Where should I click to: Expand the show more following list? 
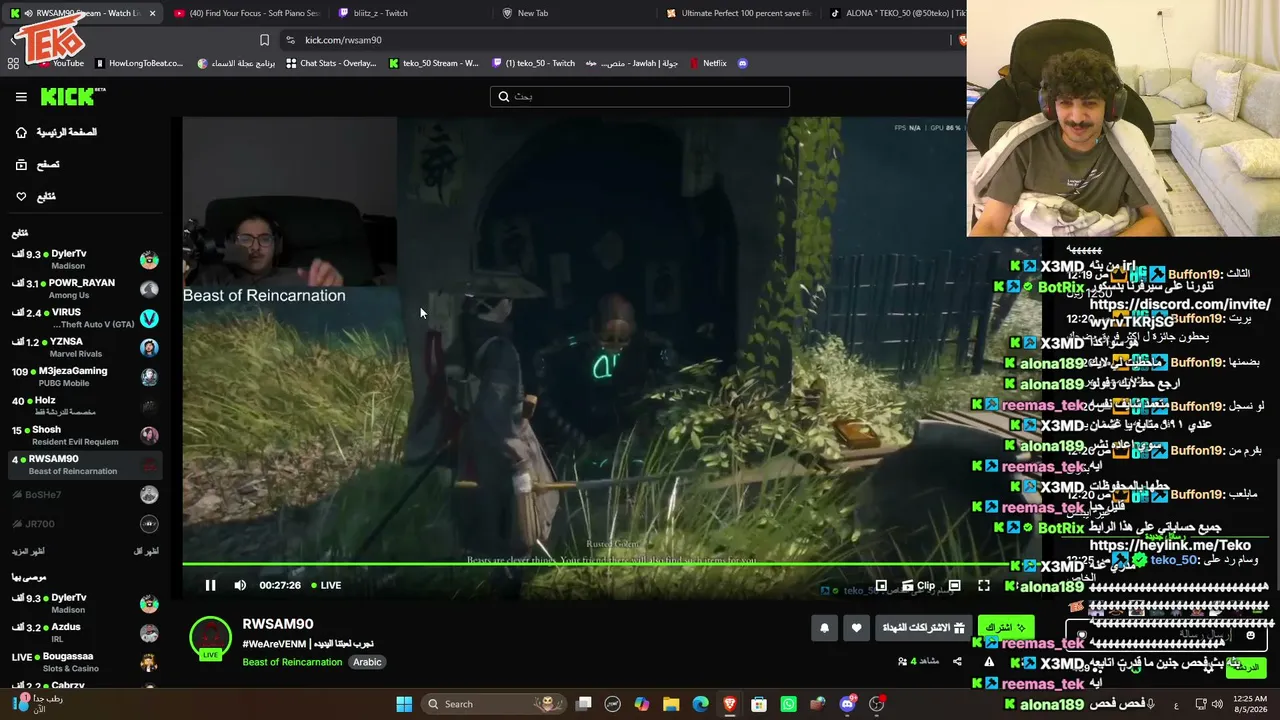pyautogui.click(x=28, y=551)
